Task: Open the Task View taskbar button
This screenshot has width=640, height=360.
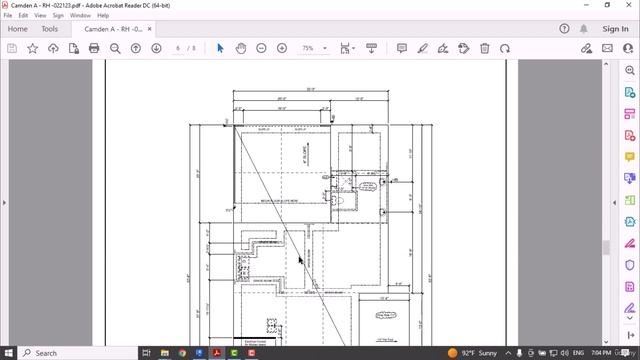Action: pyautogui.click(x=147, y=353)
